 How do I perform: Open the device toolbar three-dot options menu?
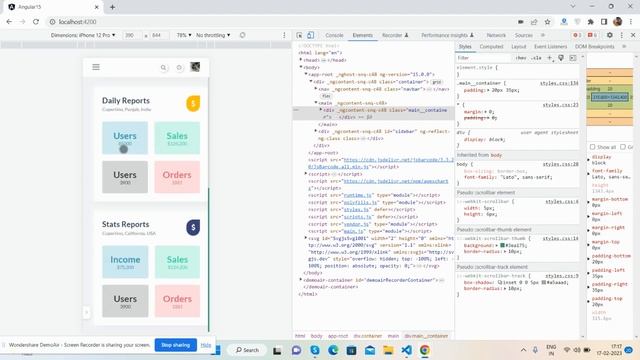tap(284, 36)
